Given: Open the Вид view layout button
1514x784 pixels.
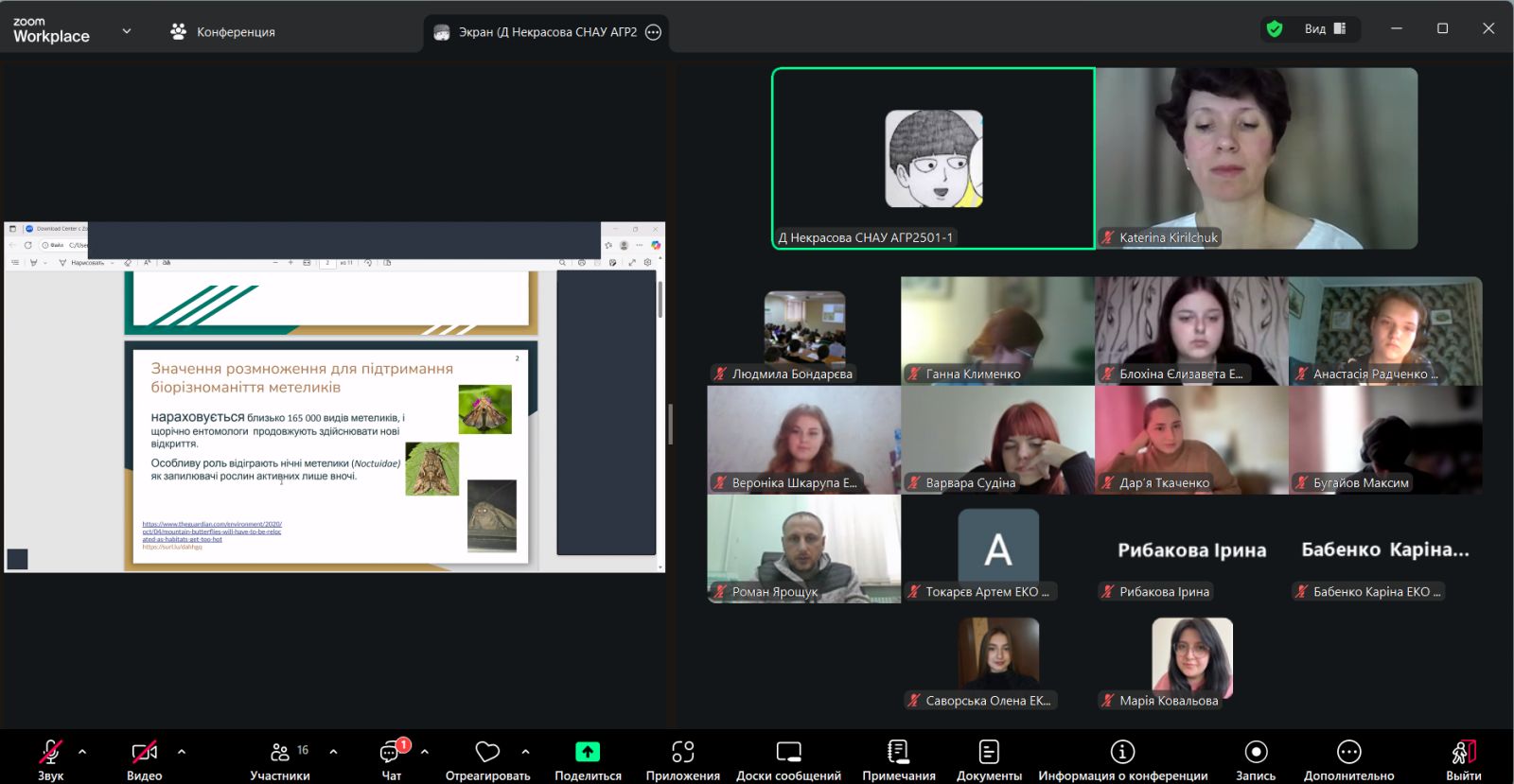Looking at the screenshot, I should click(1324, 29).
